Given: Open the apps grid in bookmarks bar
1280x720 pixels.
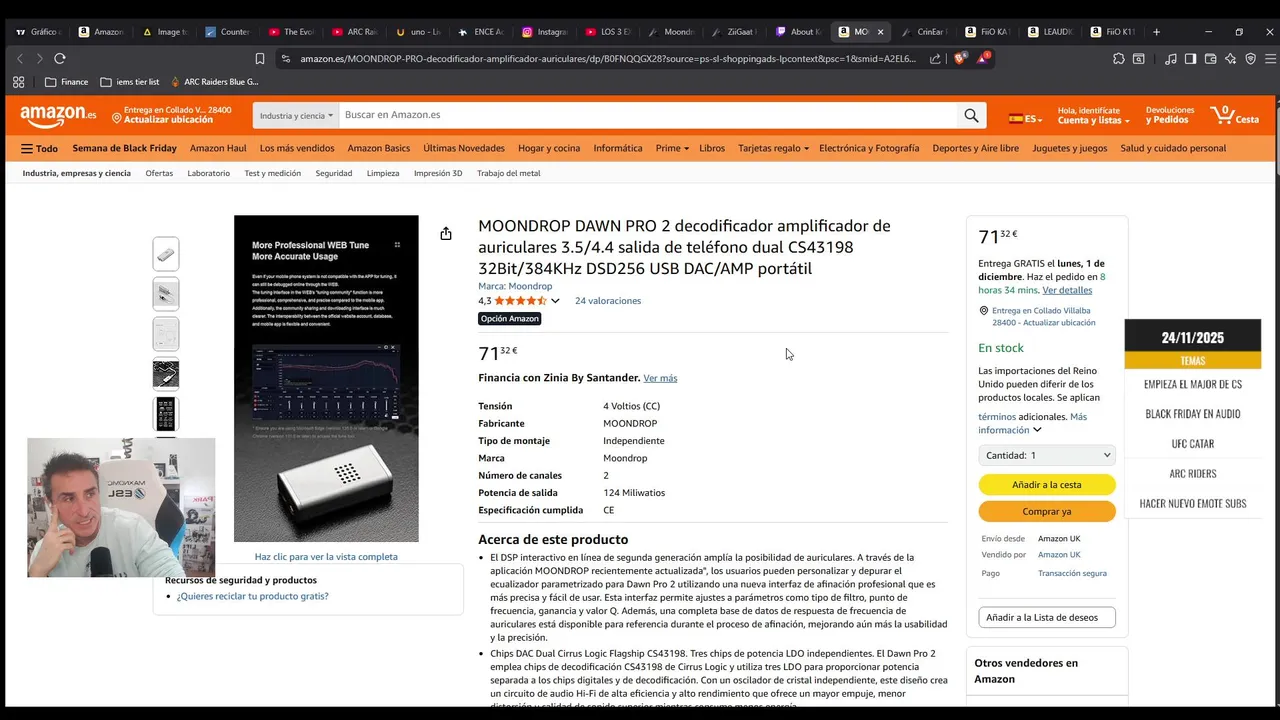Looking at the screenshot, I should (18, 82).
